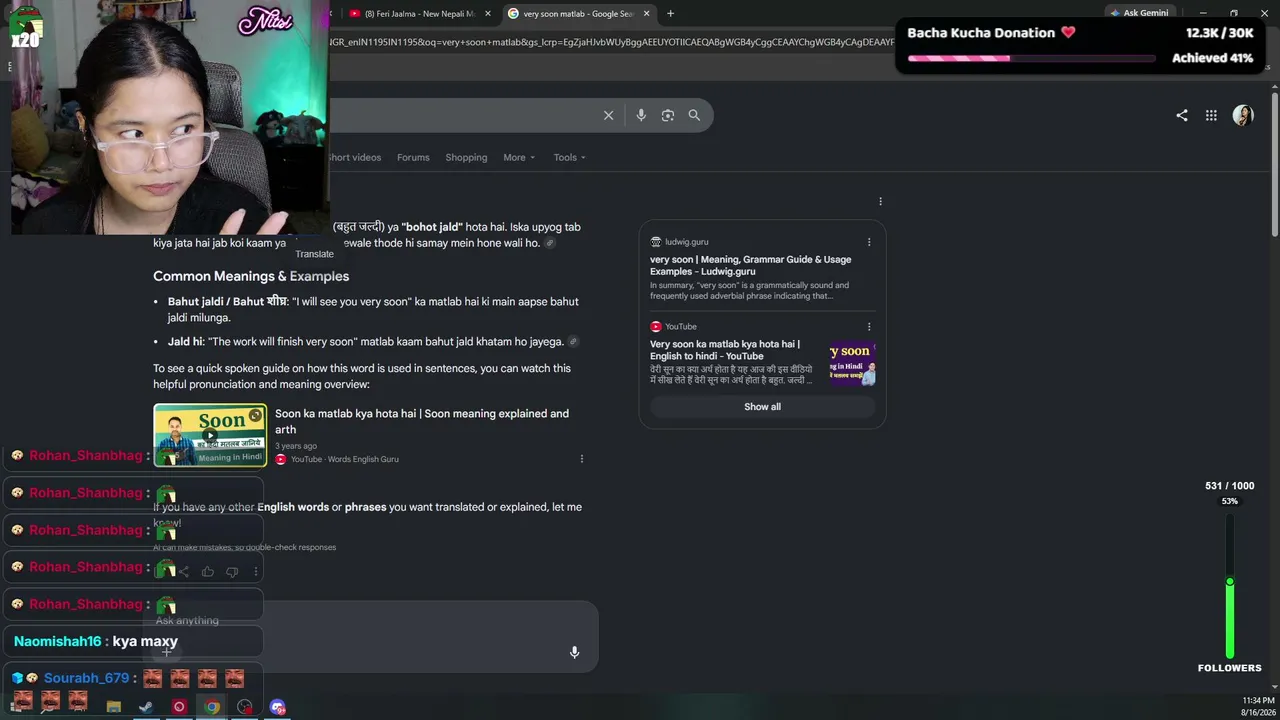Click the Translate button
Image resolution: width=1280 pixels, height=720 pixels.
point(314,254)
